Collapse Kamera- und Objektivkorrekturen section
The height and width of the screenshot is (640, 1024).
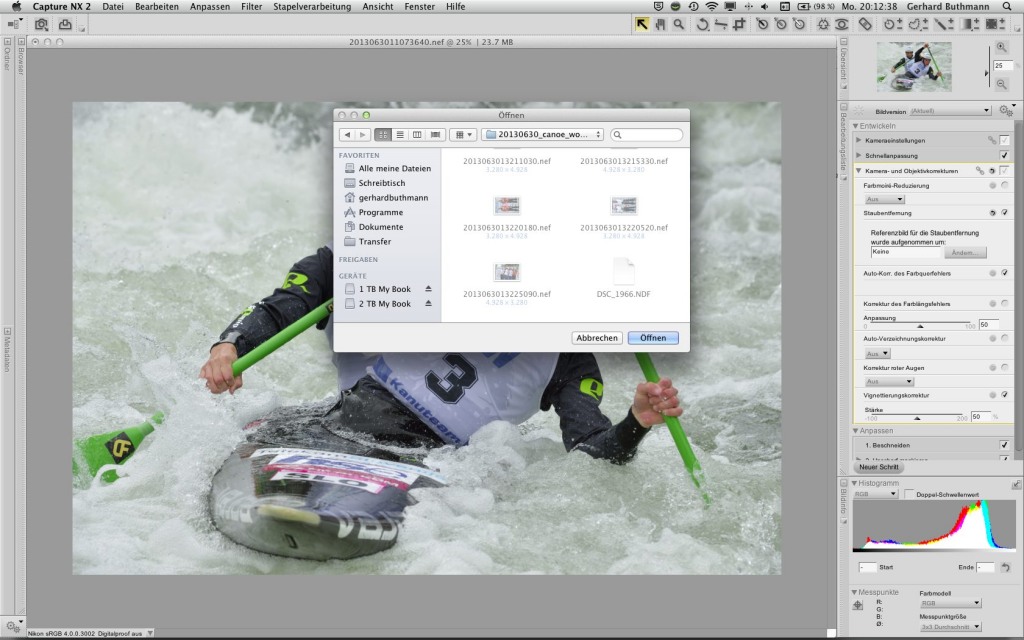(x=859, y=170)
